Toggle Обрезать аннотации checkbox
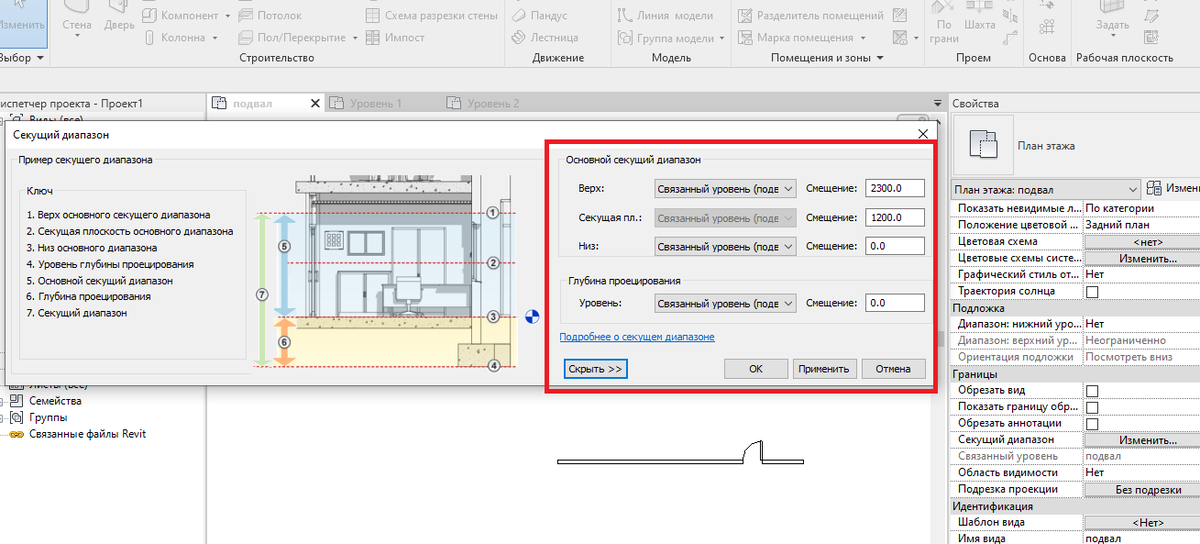Image resolution: width=1200 pixels, height=544 pixels. coord(1092,424)
